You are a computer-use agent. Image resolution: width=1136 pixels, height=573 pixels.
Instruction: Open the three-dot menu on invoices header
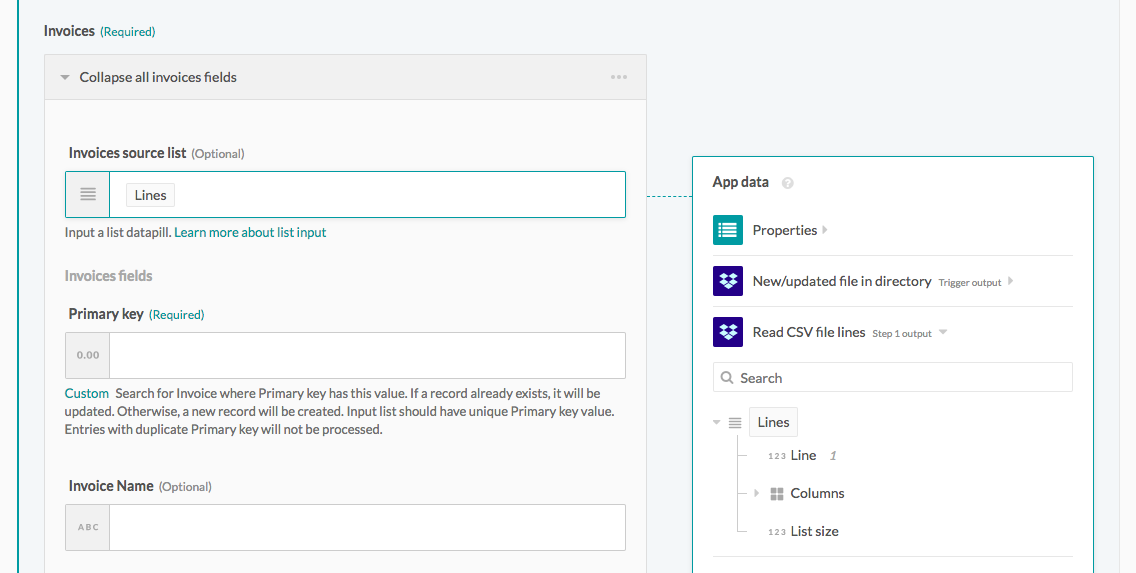point(619,77)
